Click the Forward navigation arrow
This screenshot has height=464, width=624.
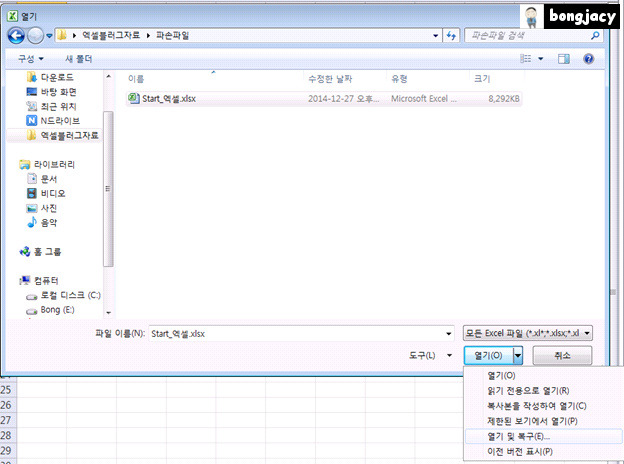(35, 36)
